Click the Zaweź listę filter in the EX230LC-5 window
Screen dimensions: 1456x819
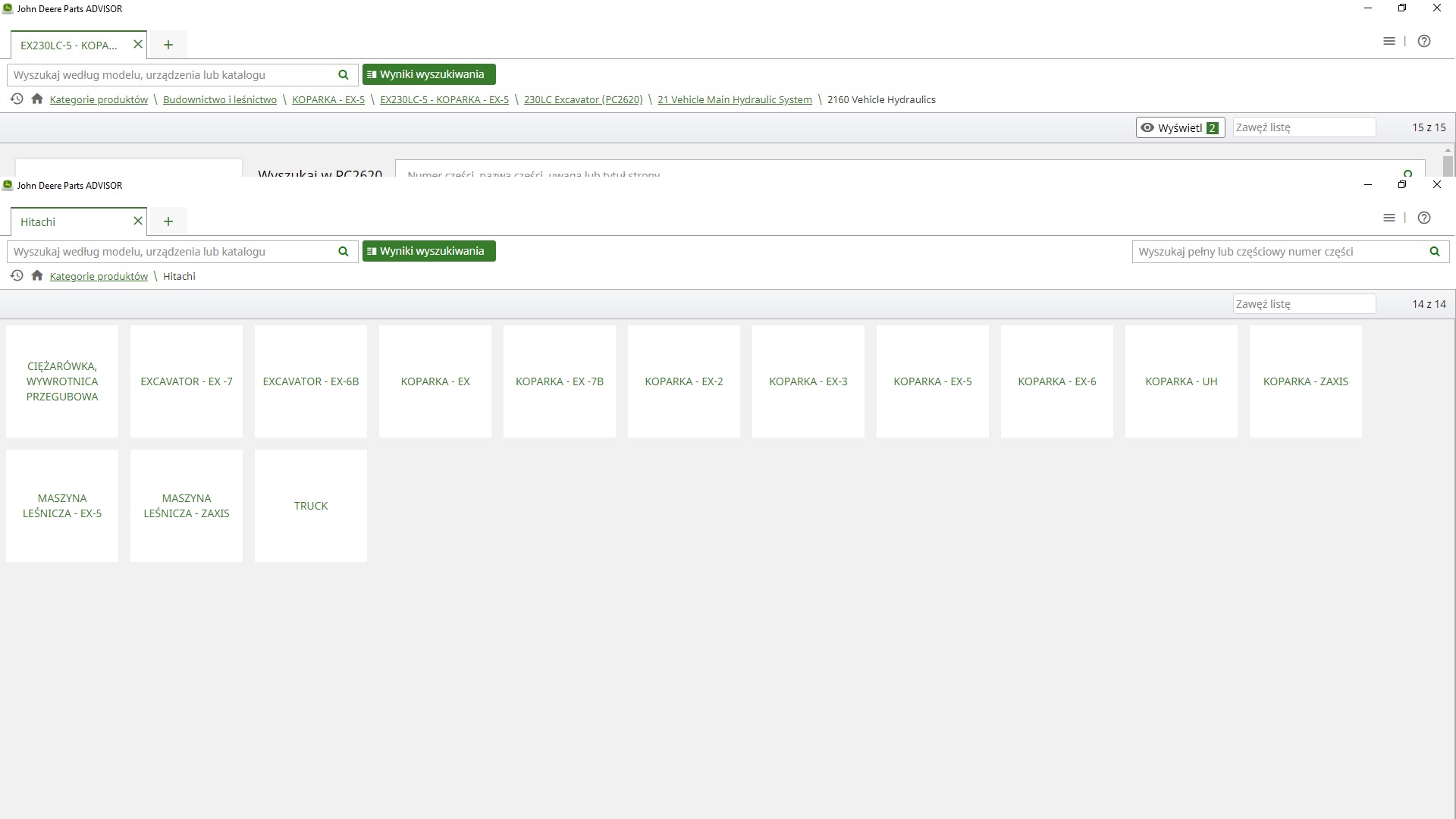1304,127
